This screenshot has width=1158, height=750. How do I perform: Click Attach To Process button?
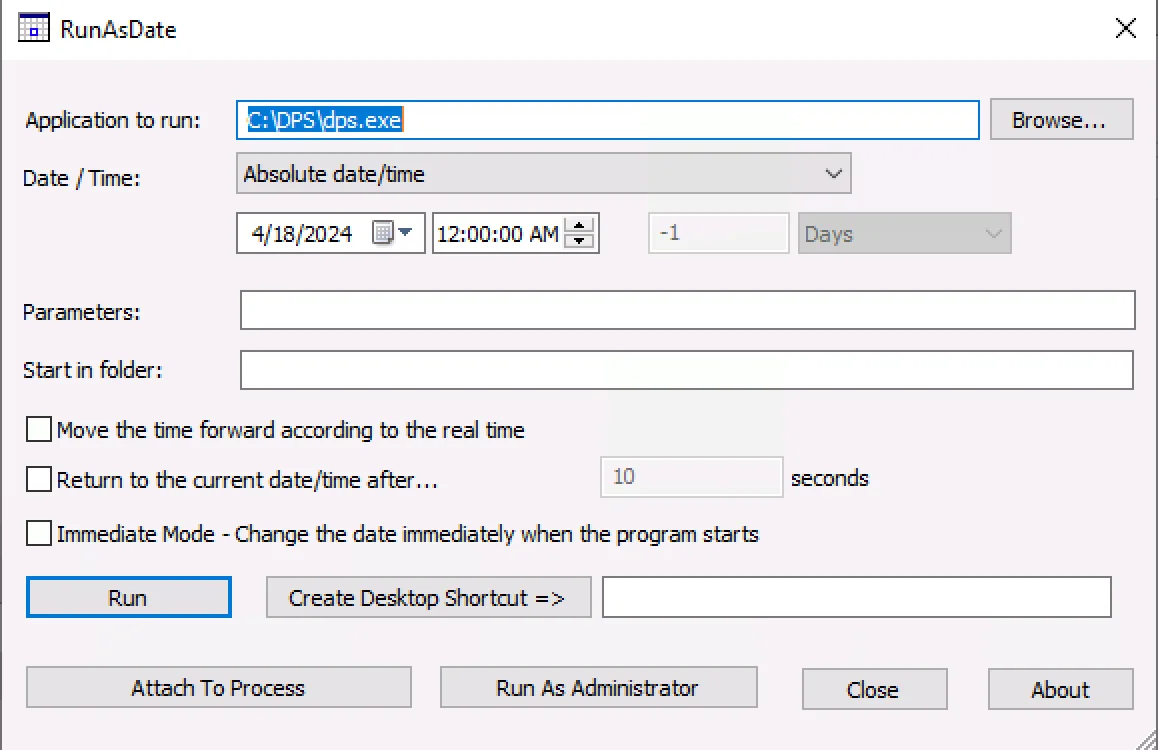pos(219,688)
